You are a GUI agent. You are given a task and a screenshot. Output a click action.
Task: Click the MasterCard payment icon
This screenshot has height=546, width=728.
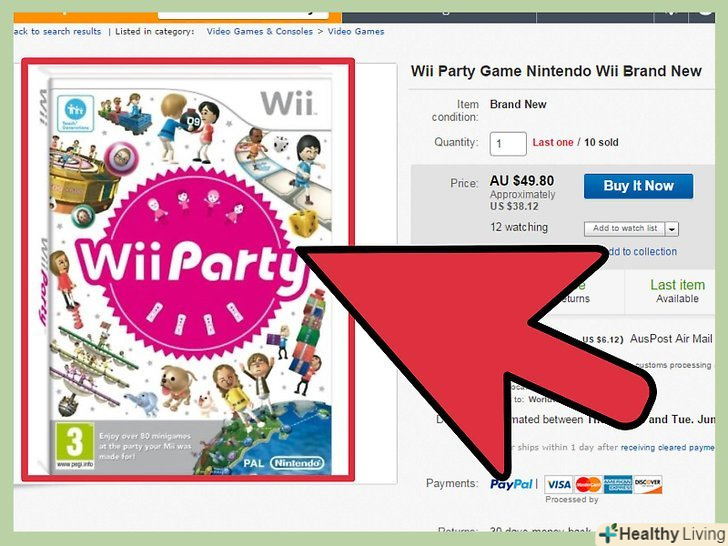[x=588, y=485]
